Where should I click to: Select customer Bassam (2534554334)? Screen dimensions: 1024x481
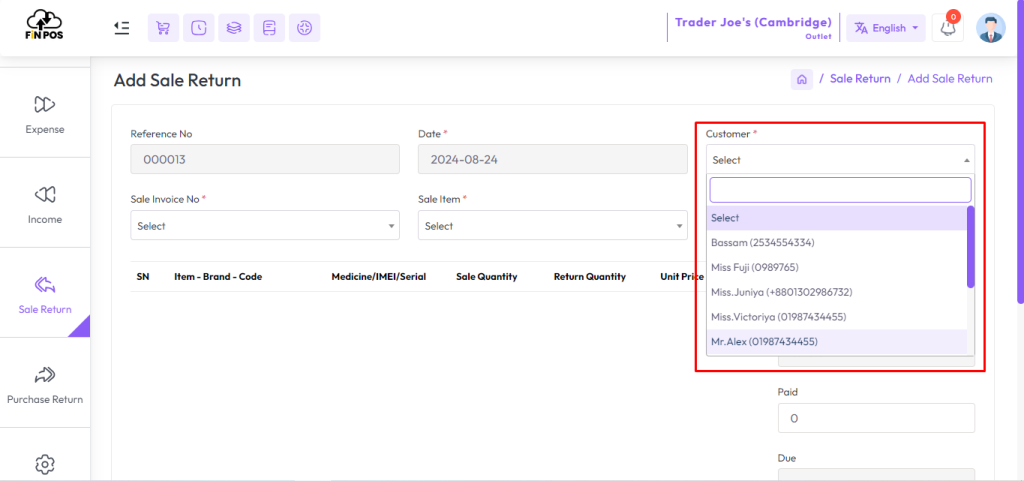coord(837,243)
